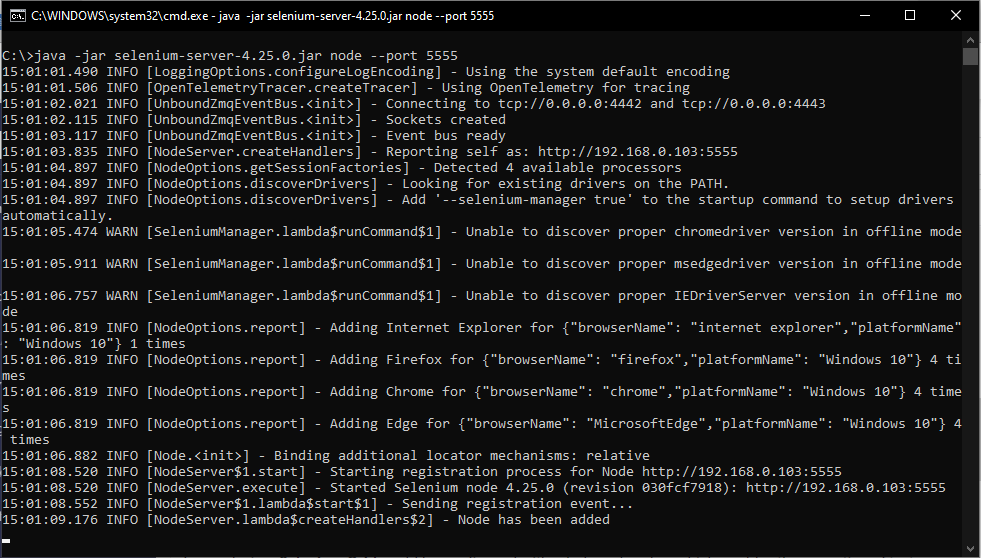Click the scrollbar up arrow
Image resolution: width=981 pixels, height=558 pixels.
(x=970, y=40)
